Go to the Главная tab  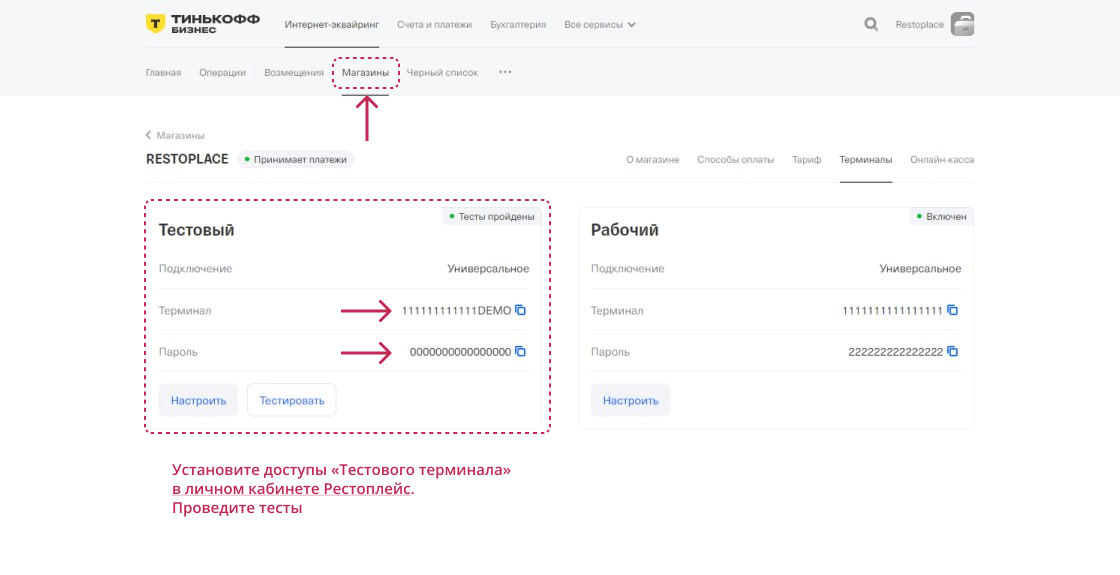(164, 72)
